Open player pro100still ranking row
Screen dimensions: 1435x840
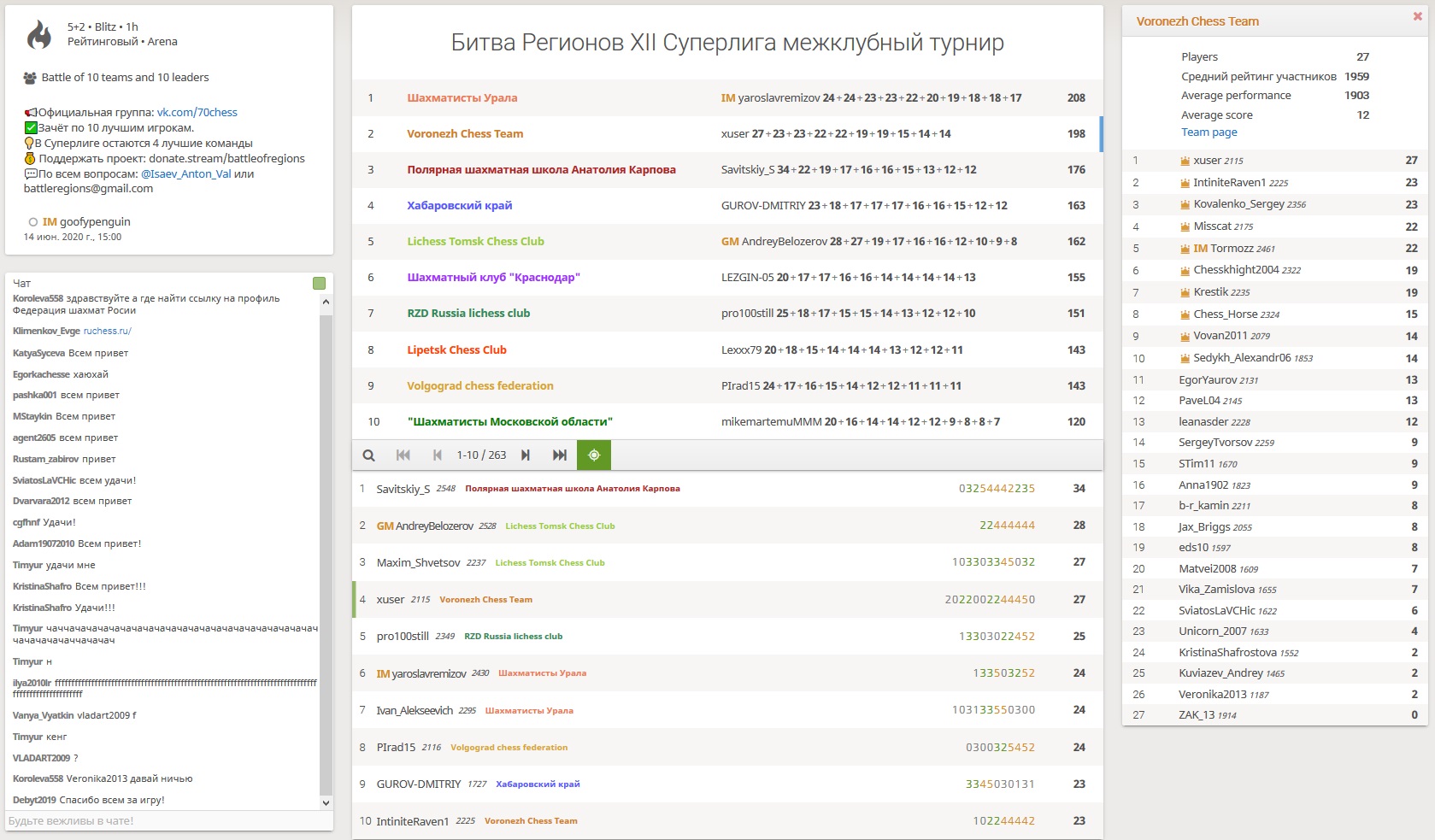727,637
